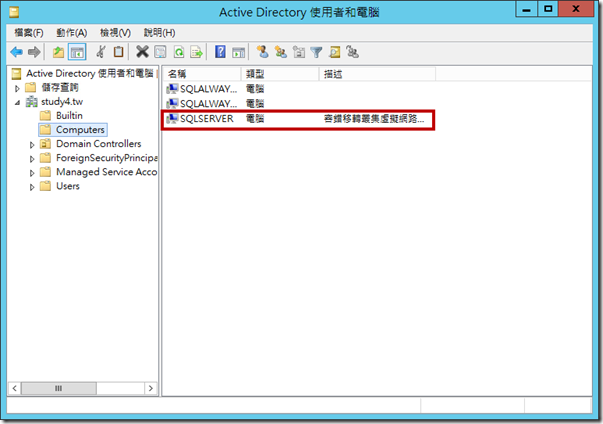Open Help with question mark icon
Screen dimensions: 603x424
[x=220, y=52]
